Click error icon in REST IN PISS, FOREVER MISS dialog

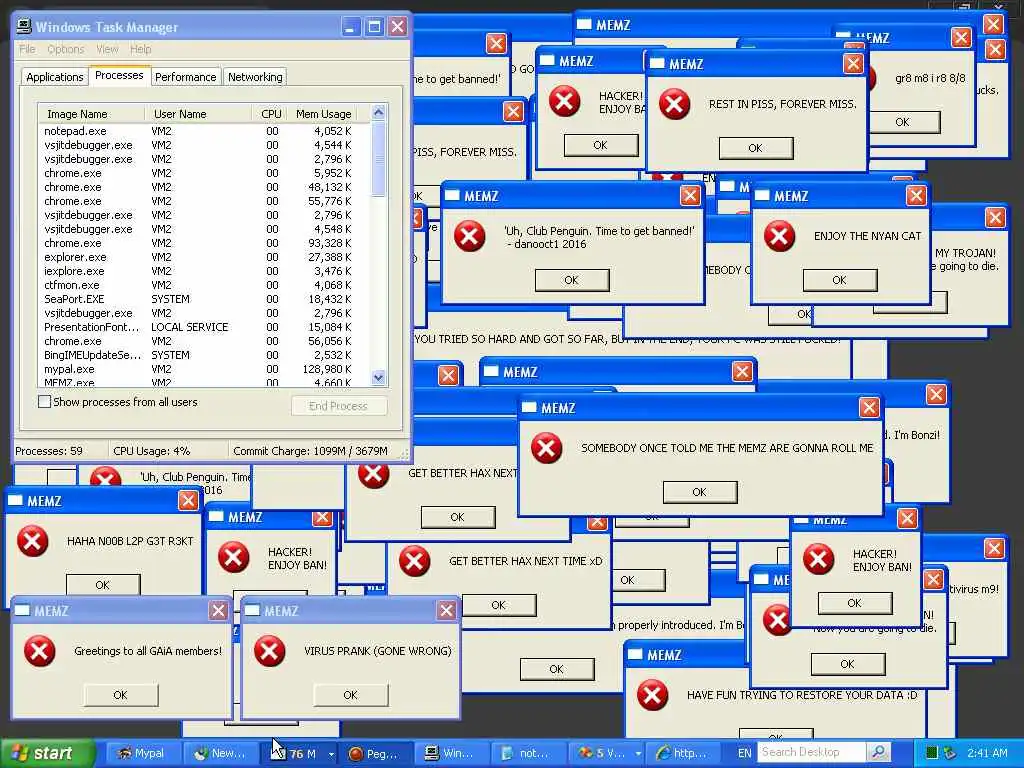pyautogui.click(x=674, y=104)
